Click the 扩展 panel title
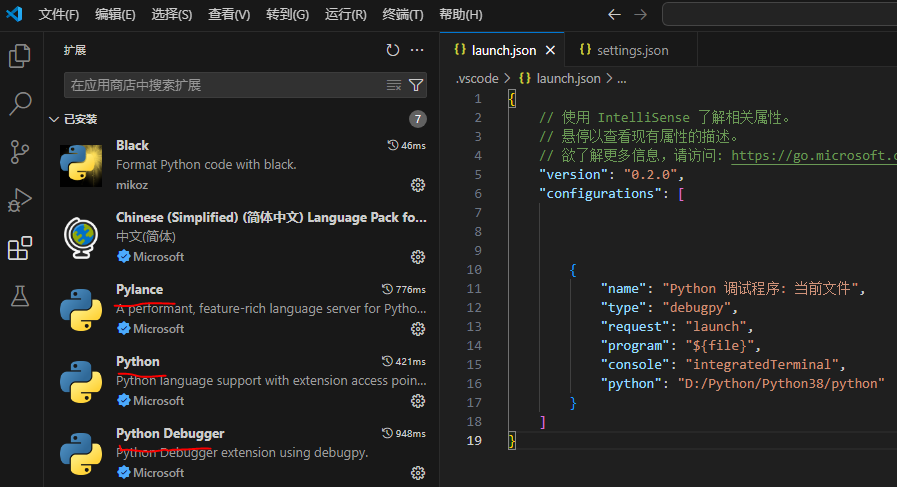Screen dimensions: 897x487 75,50
